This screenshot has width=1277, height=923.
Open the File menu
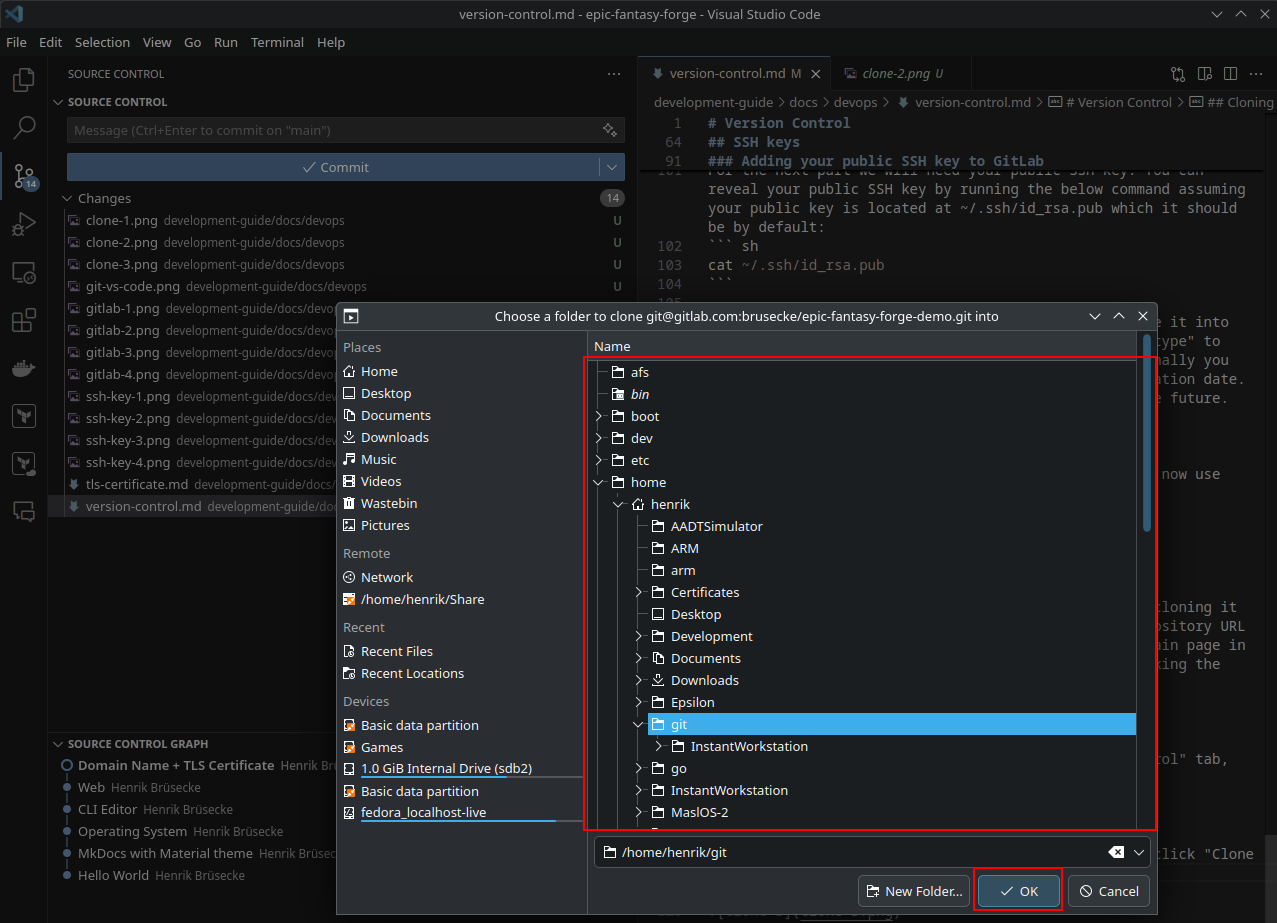(x=16, y=42)
